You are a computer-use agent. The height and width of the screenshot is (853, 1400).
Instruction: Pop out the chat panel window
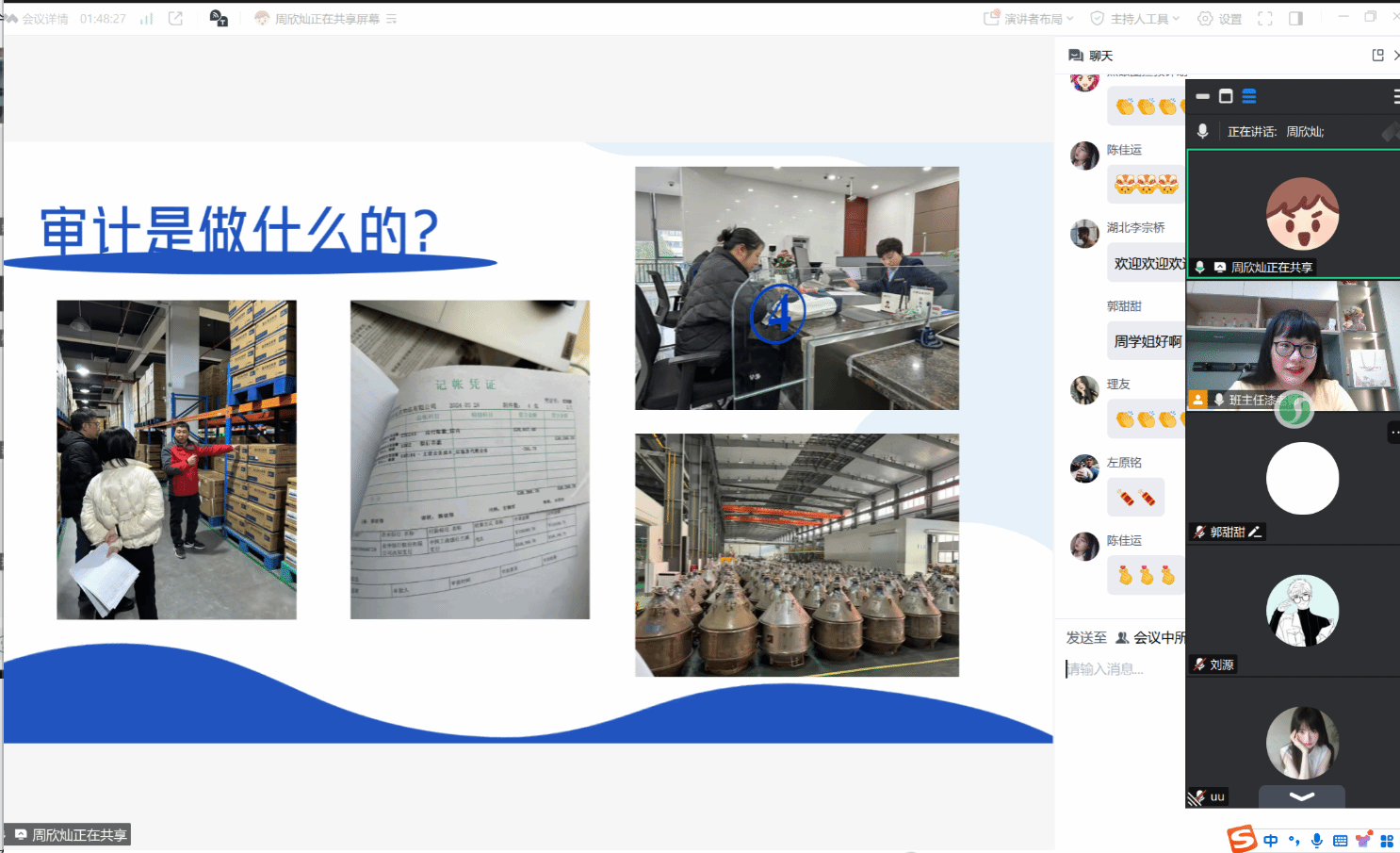(x=1377, y=56)
